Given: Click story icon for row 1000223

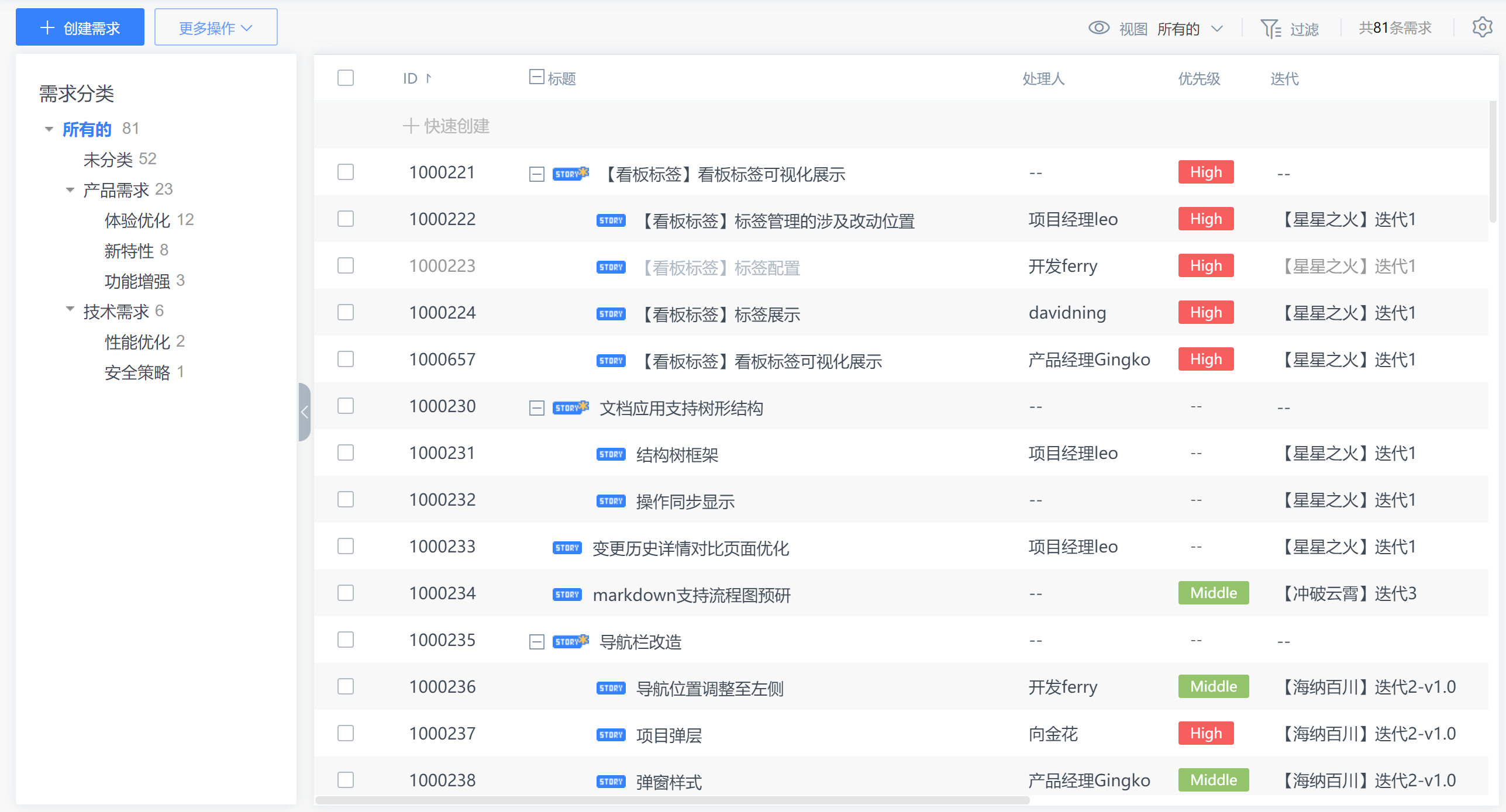Looking at the screenshot, I should click(x=611, y=267).
